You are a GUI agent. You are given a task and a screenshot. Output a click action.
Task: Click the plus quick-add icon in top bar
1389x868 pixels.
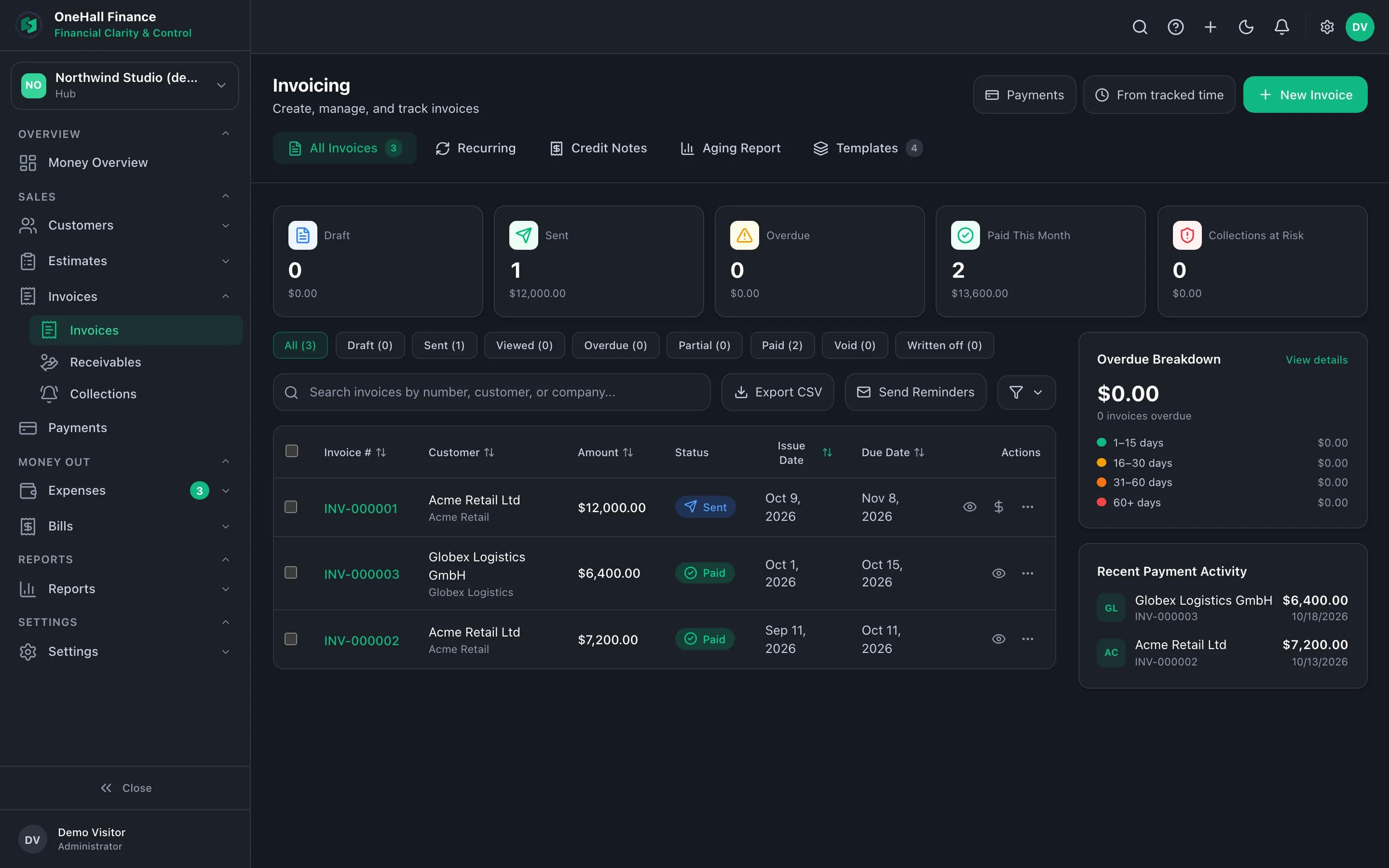[1211, 27]
